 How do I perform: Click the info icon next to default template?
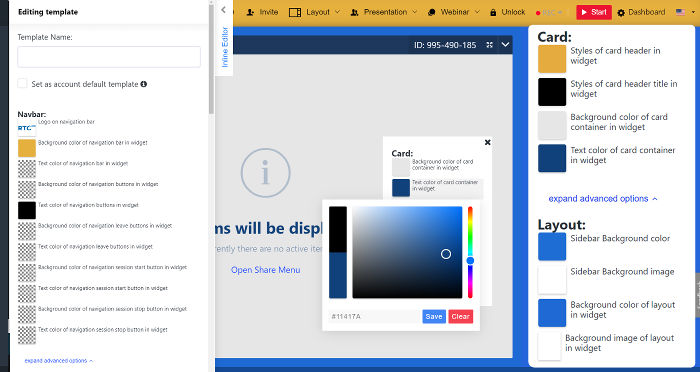144,84
